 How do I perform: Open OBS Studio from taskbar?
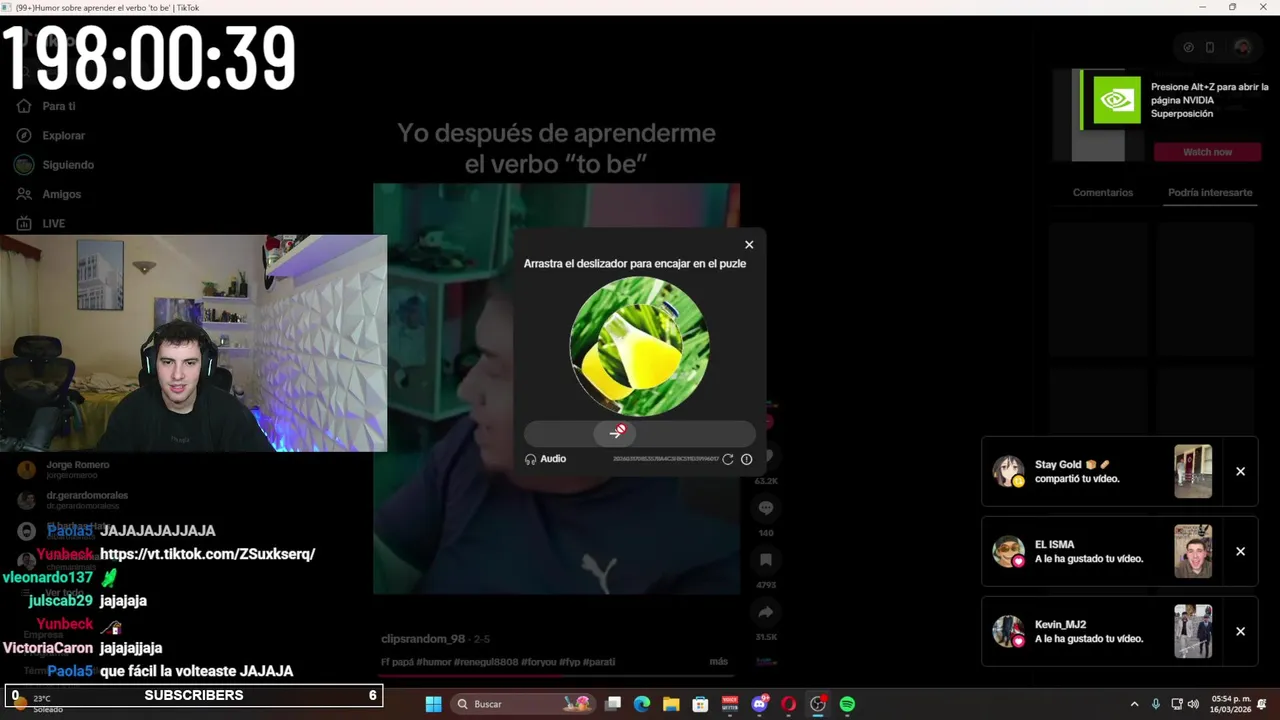pos(818,704)
